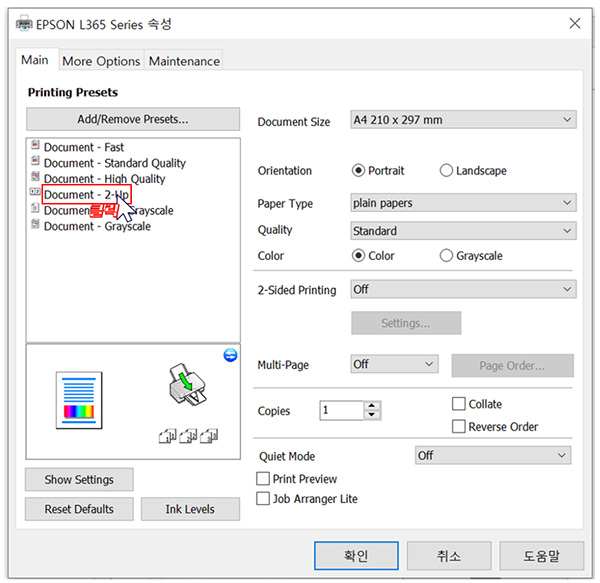The width and height of the screenshot is (600, 583).
Task: Switch to the Main tab
Action: tap(35, 60)
